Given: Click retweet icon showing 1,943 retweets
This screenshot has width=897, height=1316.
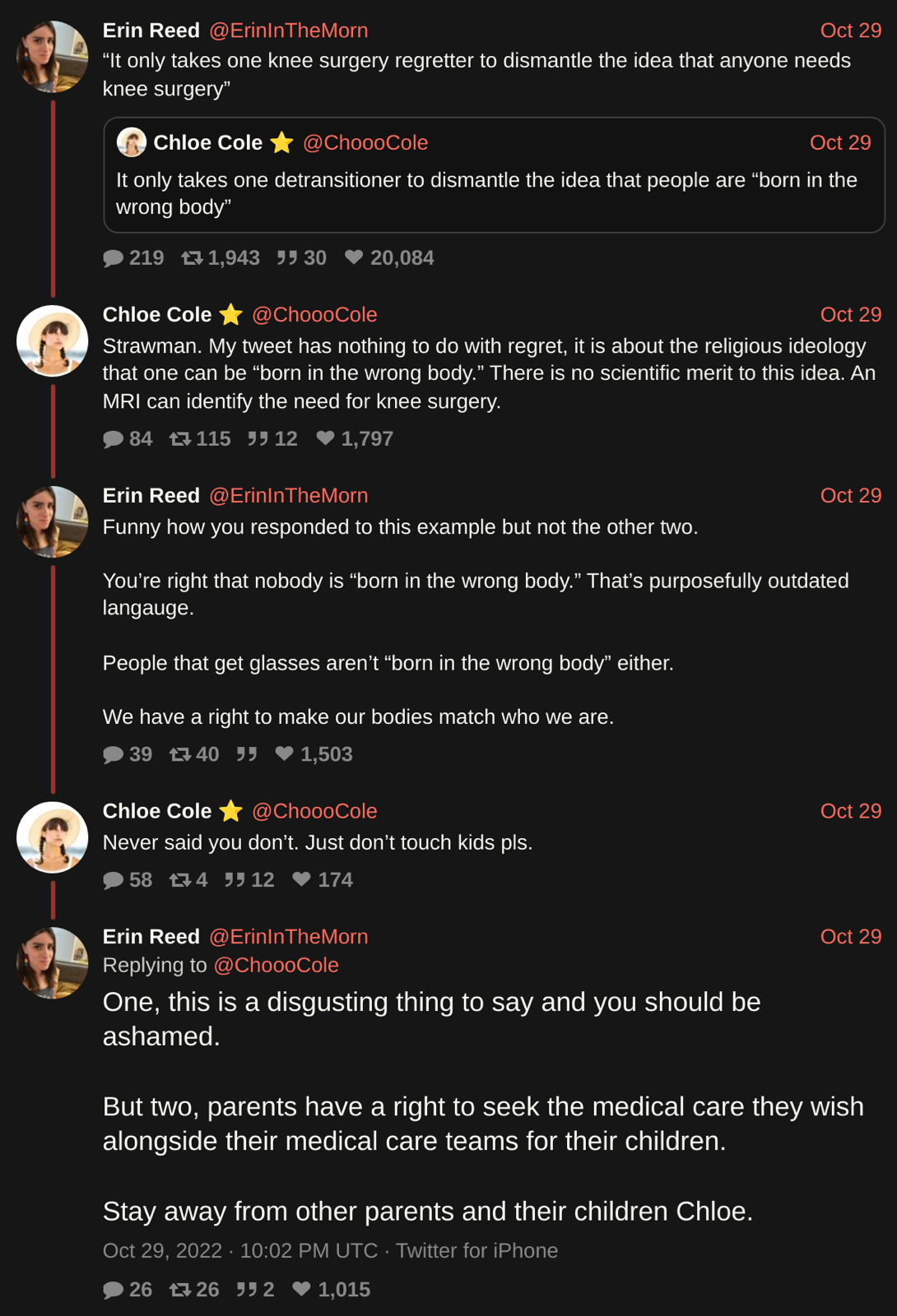Looking at the screenshot, I should tap(192, 258).
